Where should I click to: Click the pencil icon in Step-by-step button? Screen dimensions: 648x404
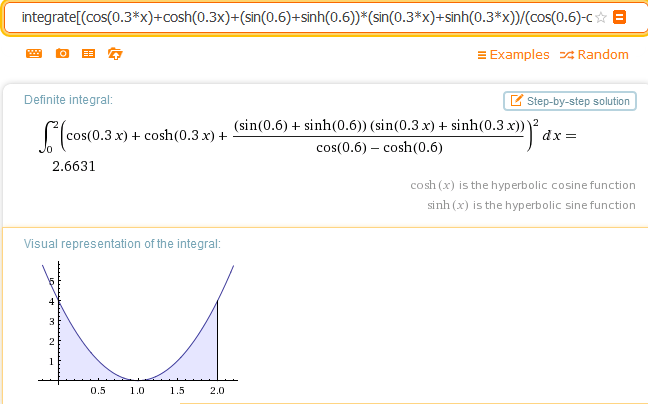pyautogui.click(x=516, y=101)
